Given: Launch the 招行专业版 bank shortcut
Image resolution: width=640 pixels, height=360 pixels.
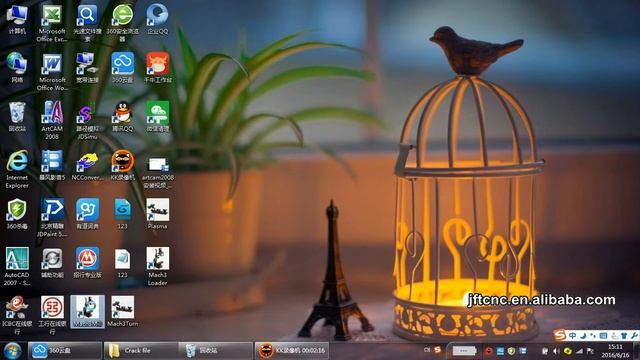Looking at the screenshot, I should tap(87, 262).
